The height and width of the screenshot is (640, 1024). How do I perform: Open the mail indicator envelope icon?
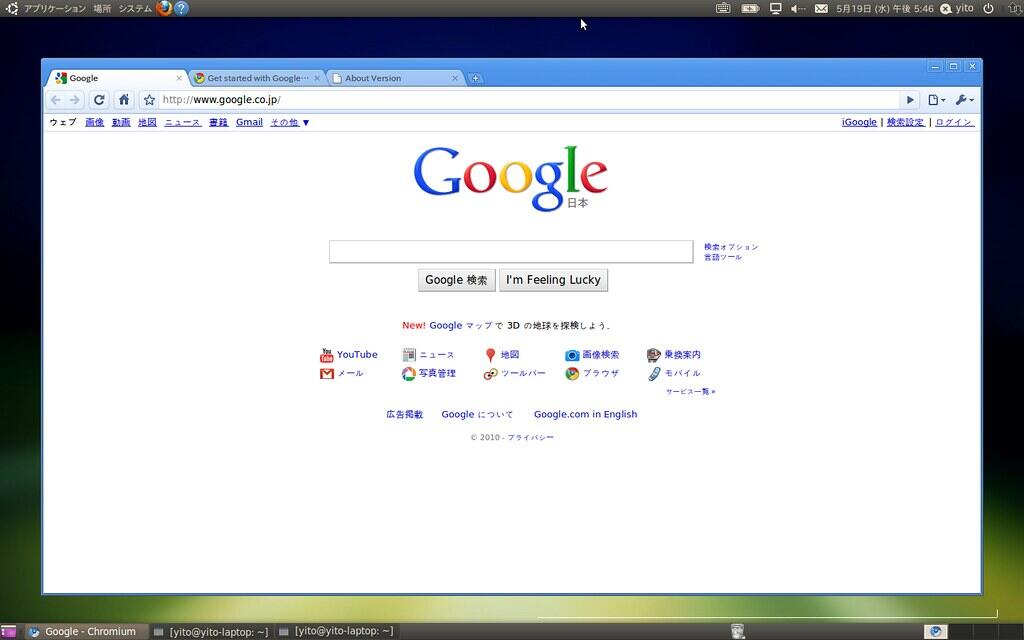(822, 8)
